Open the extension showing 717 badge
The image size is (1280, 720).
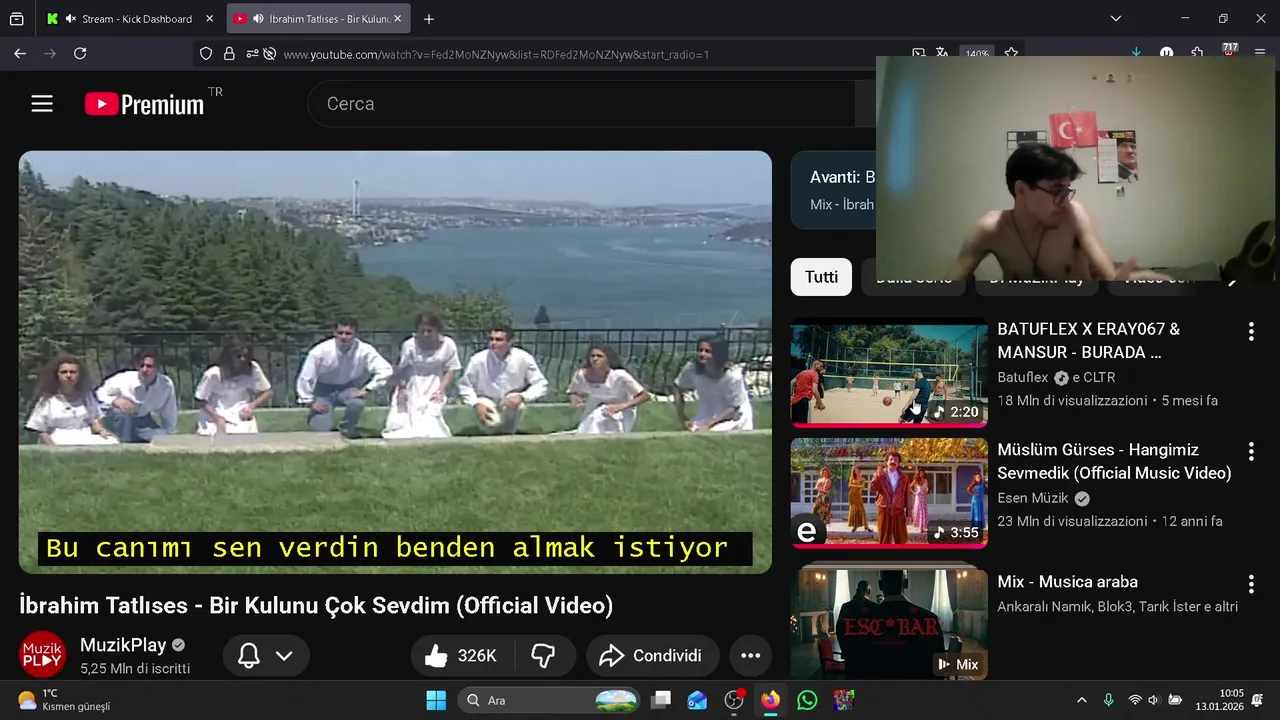(x=1230, y=51)
